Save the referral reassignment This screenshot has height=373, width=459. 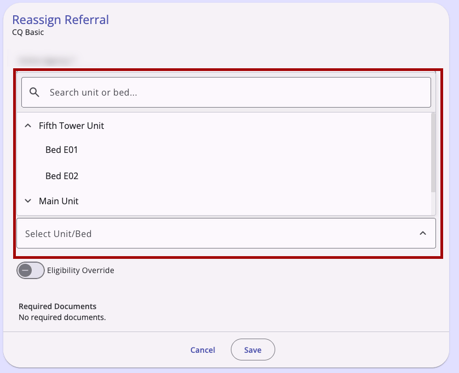[x=253, y=350]
